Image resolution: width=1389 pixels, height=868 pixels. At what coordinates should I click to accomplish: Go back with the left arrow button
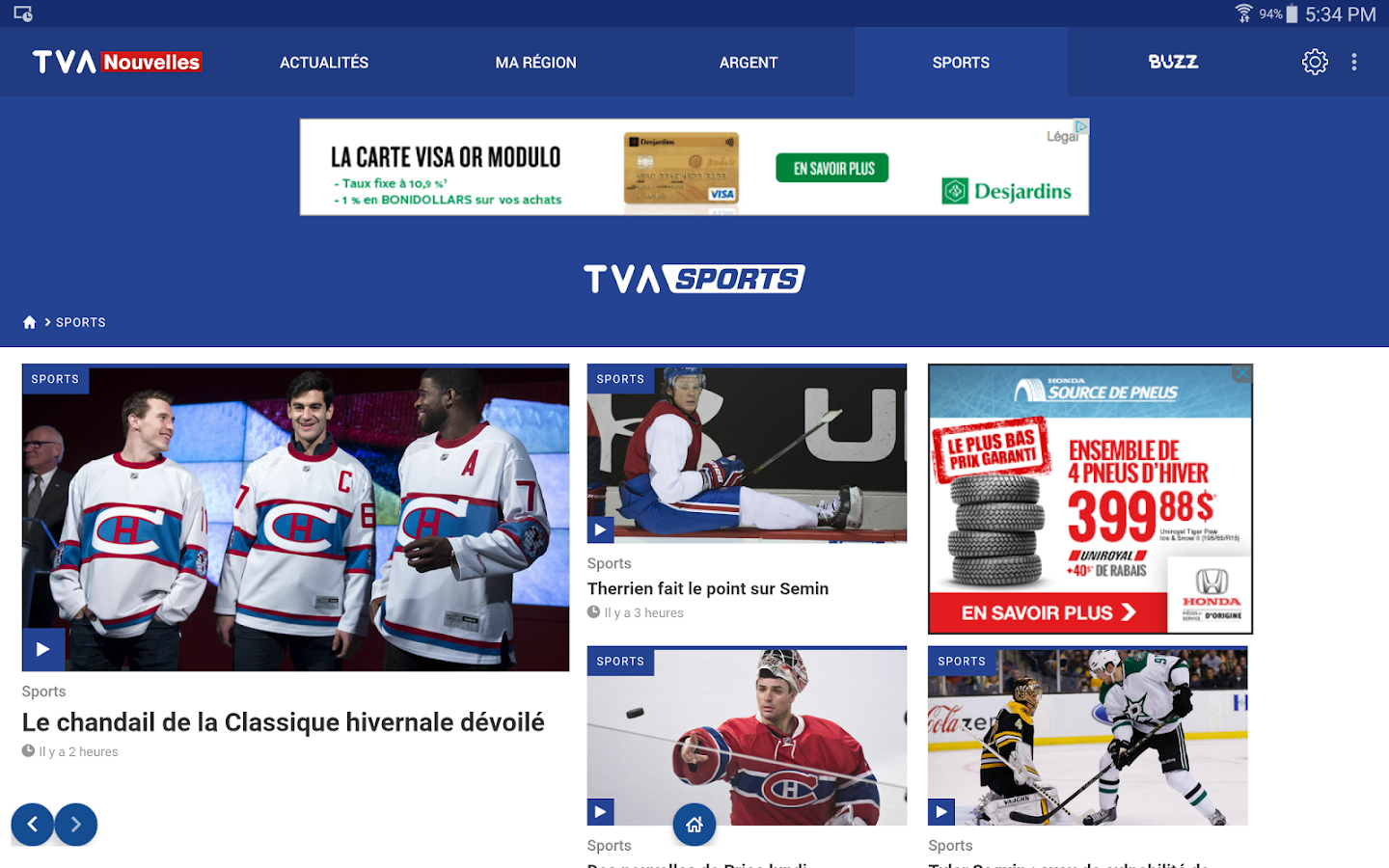(32, 825)
